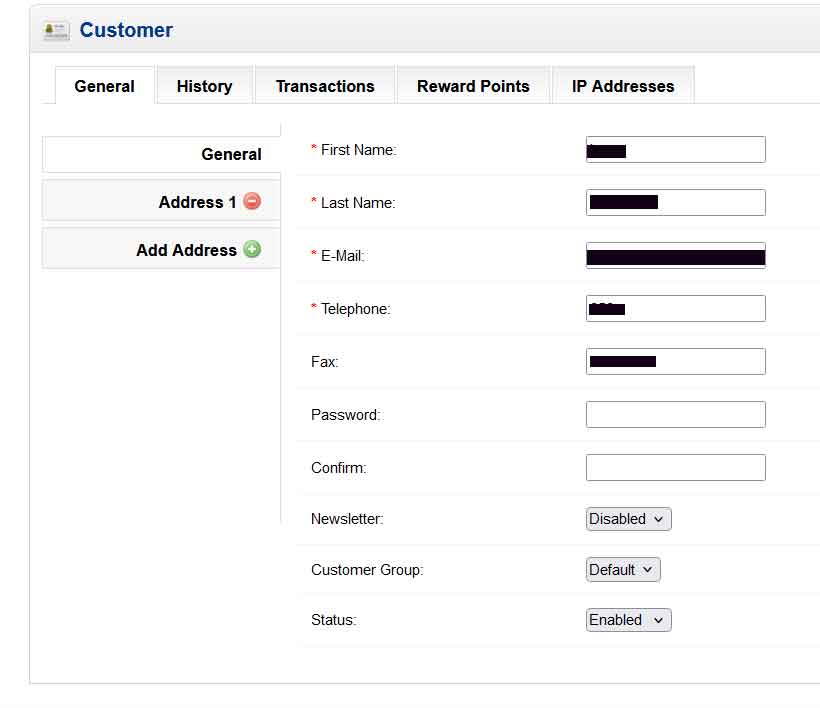This screenshot has width=820, height=708.
Task: Focus the Password input field
Action: point(676,415)
